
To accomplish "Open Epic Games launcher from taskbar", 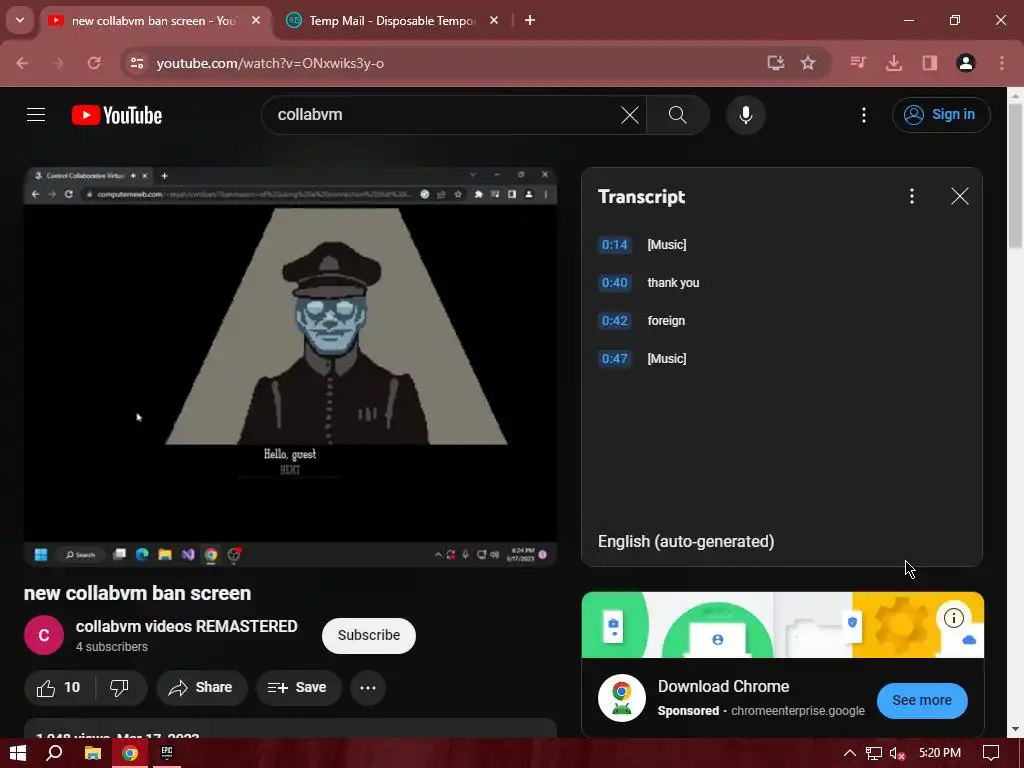I will coord(167,753).
